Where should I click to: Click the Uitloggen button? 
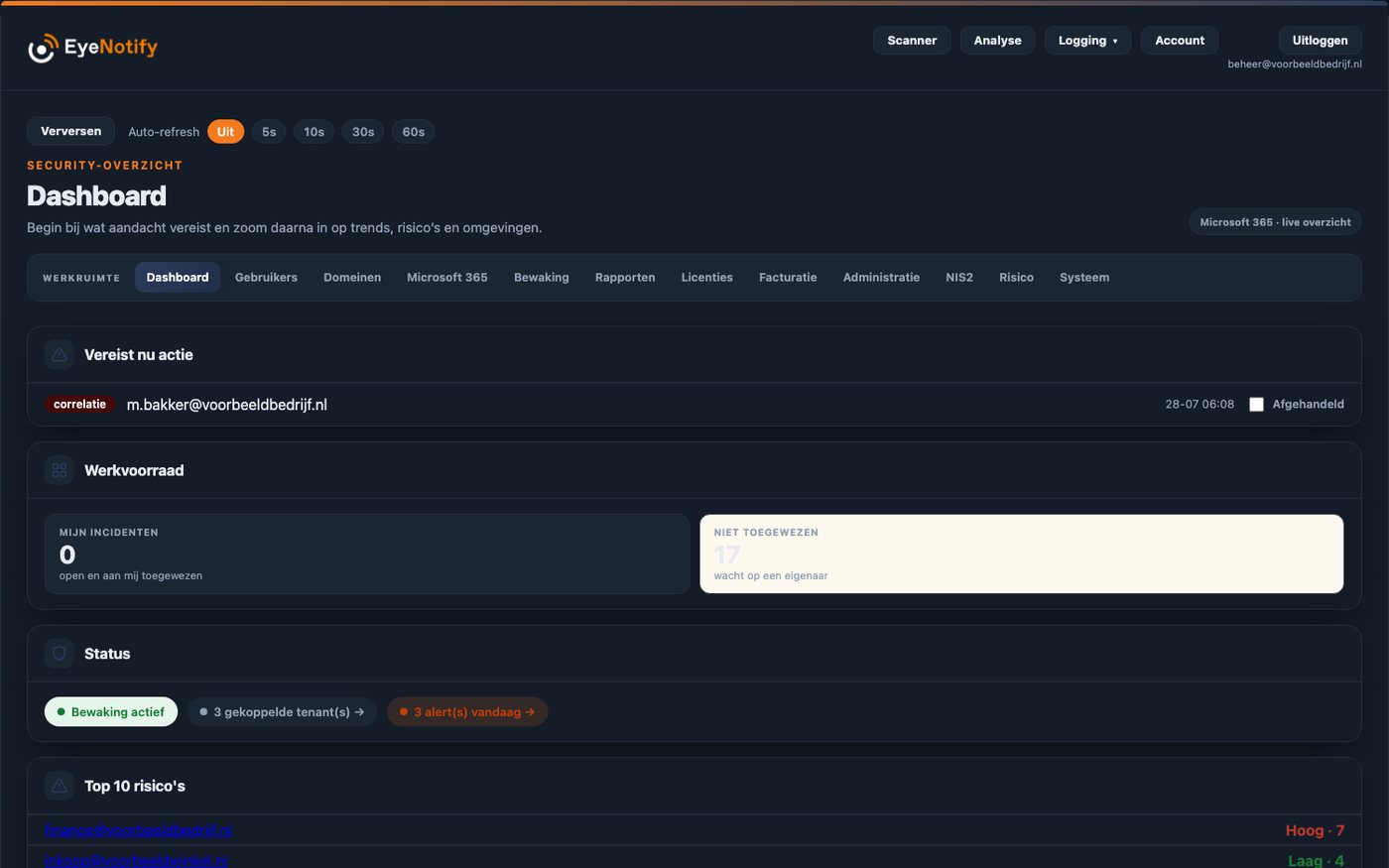click(x=1320, y=41)
